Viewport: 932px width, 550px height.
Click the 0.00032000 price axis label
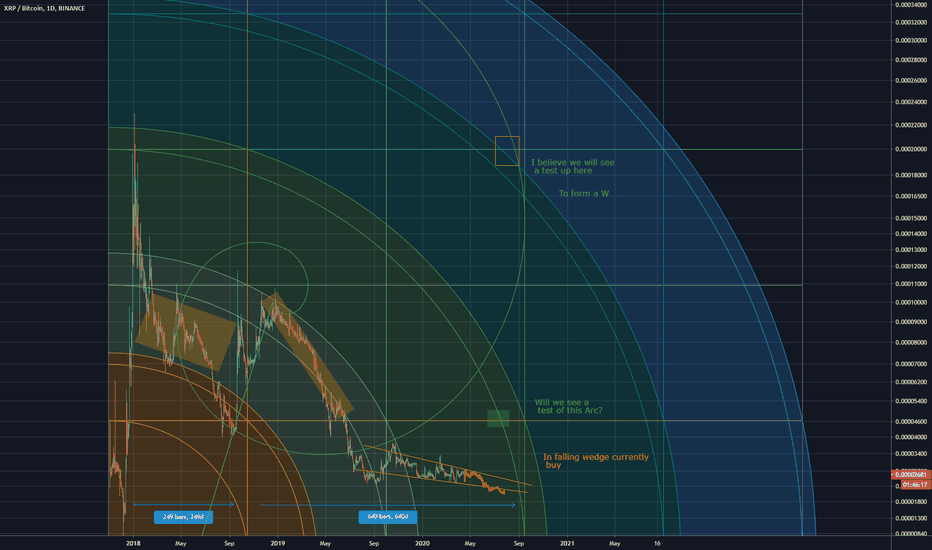(911, 23)
